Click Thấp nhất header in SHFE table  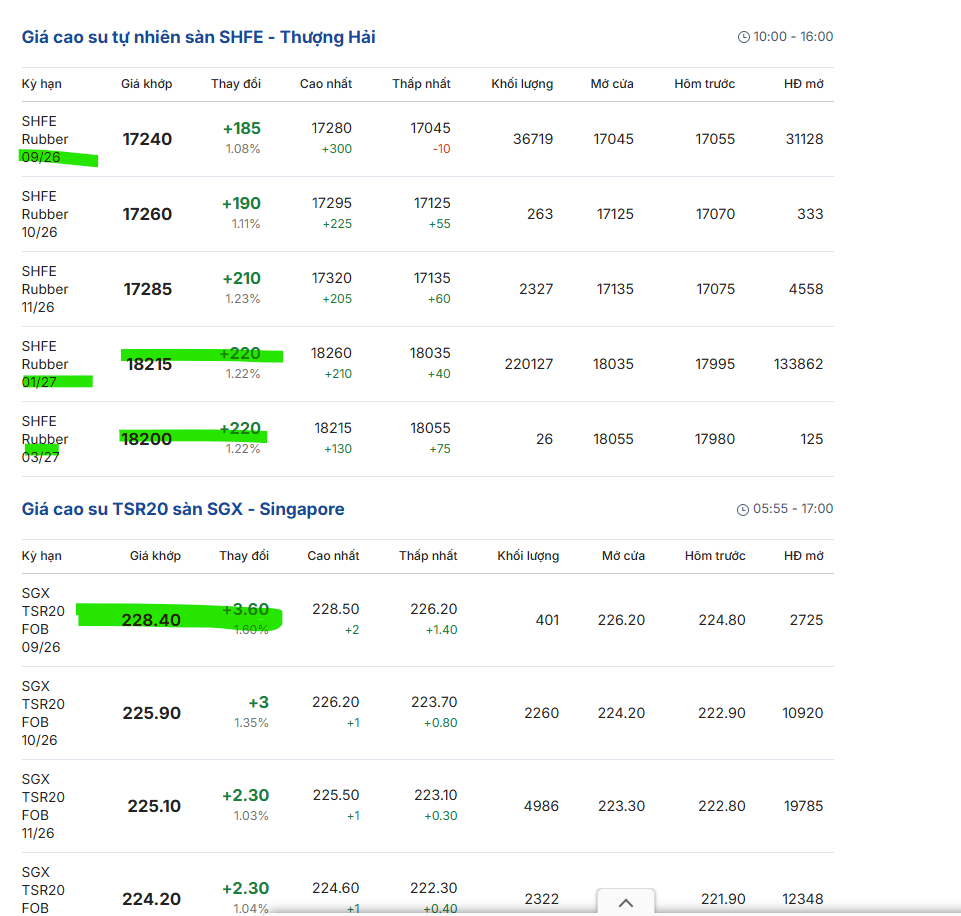[422, 84]
